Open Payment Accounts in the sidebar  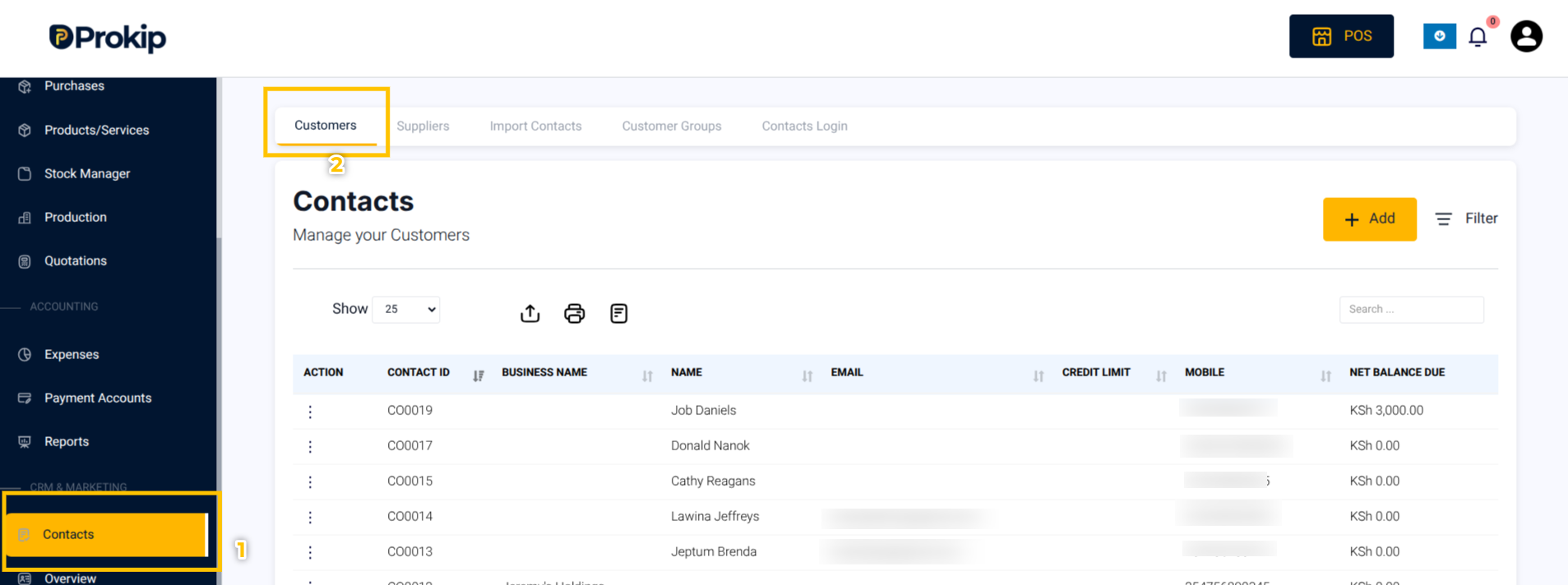tap(98, 398)
